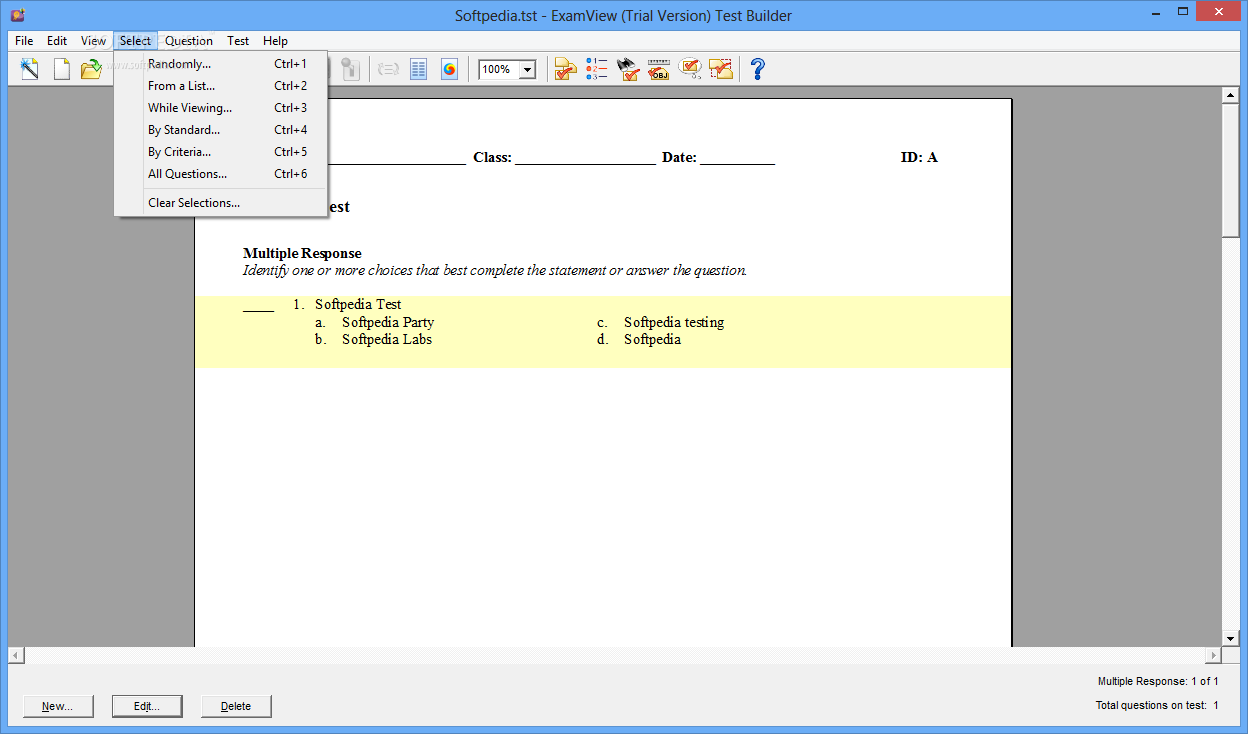Screen dimensions: 1248x734
Task: Click the Delete button
Action: click(x=236, y=706)
